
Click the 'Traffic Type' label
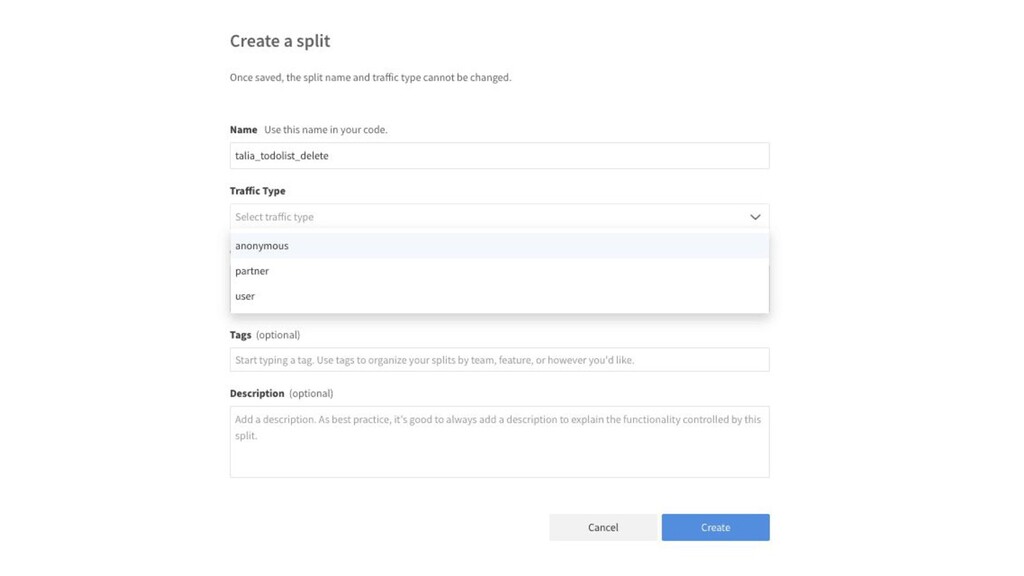tap(258, 191)
